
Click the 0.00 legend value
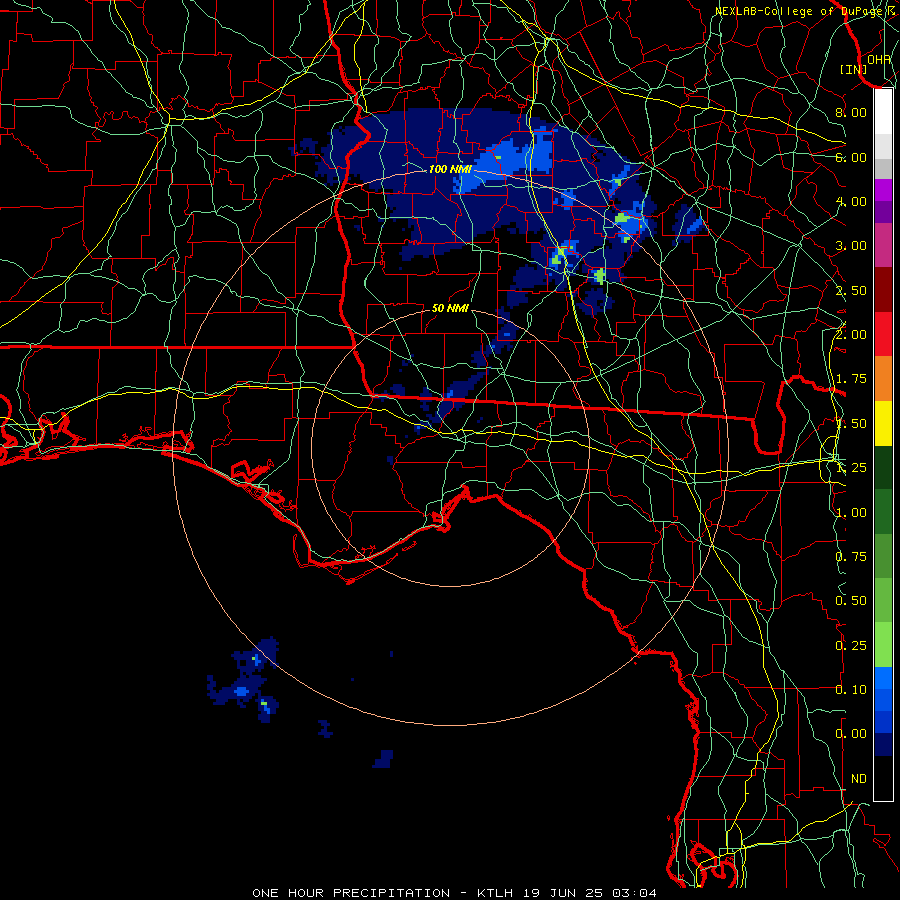click(x=851, y=734)
